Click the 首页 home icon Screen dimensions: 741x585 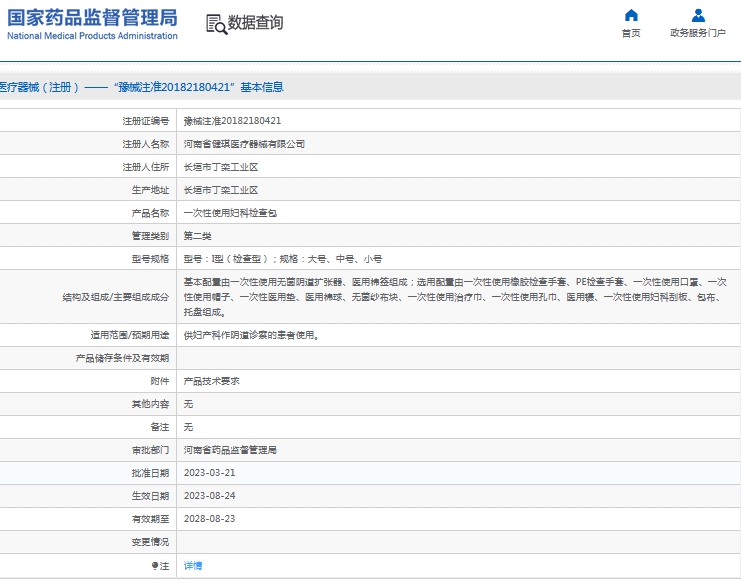pyautogui.click(x=631, y=16)
